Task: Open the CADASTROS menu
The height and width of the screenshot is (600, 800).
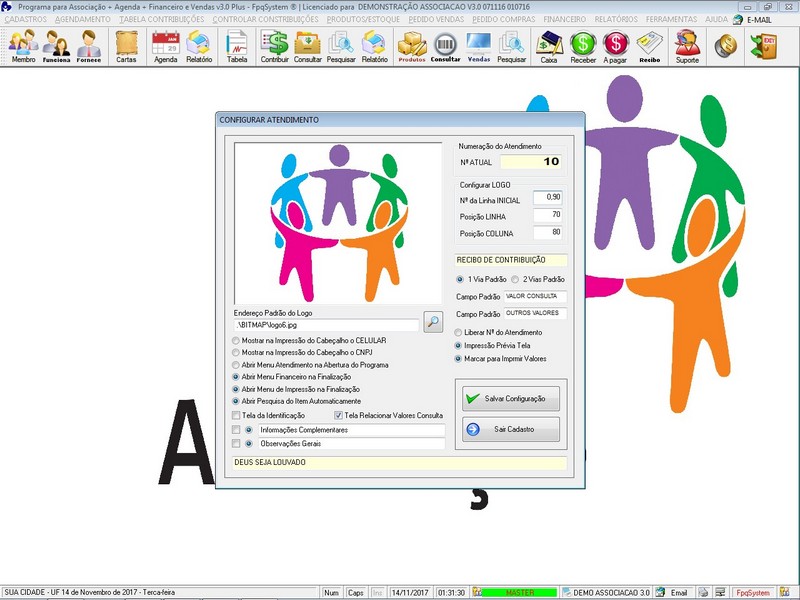Action: point(26,19)
